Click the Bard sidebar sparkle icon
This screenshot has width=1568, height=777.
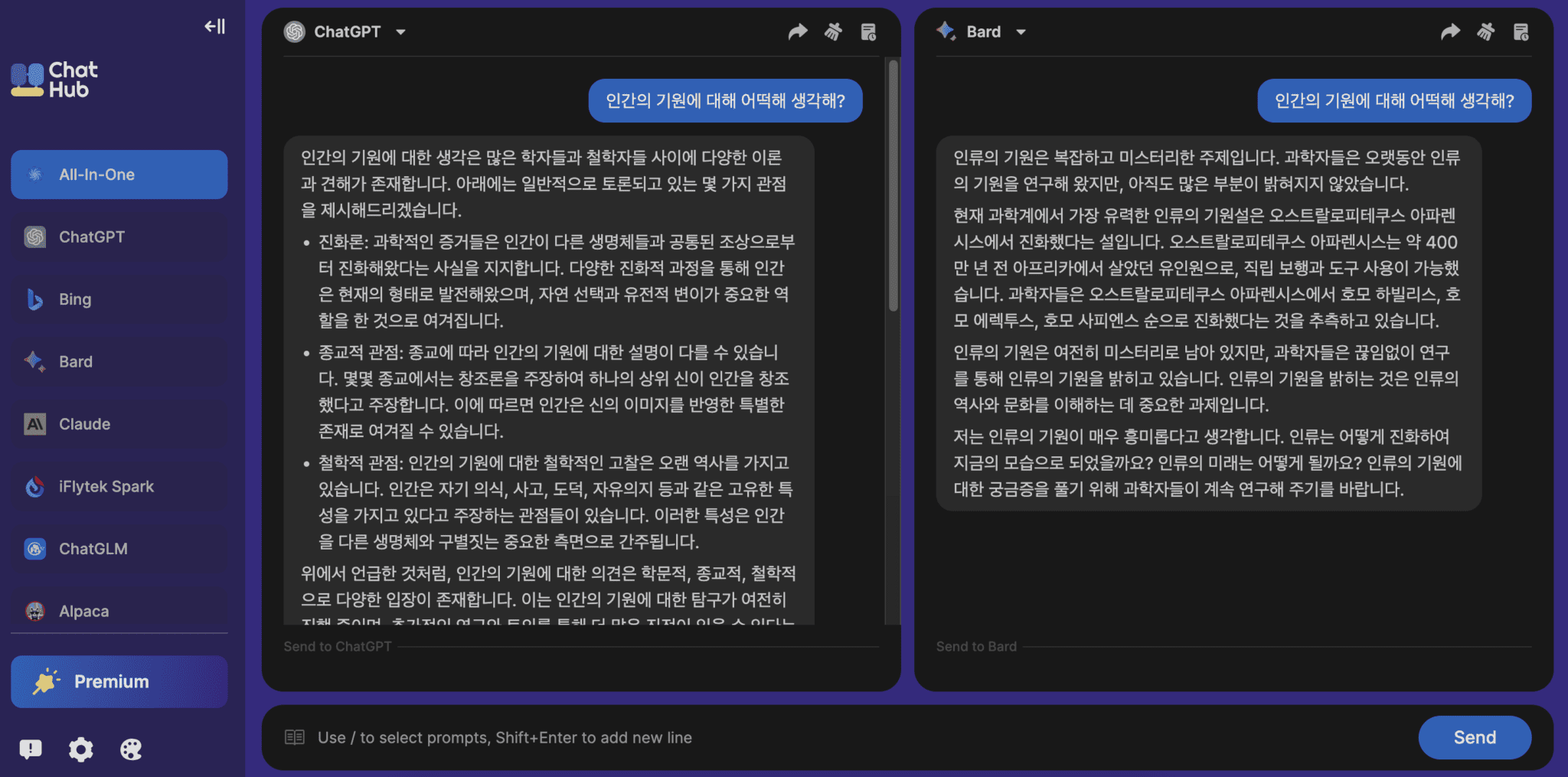click(x=35, y=361)
